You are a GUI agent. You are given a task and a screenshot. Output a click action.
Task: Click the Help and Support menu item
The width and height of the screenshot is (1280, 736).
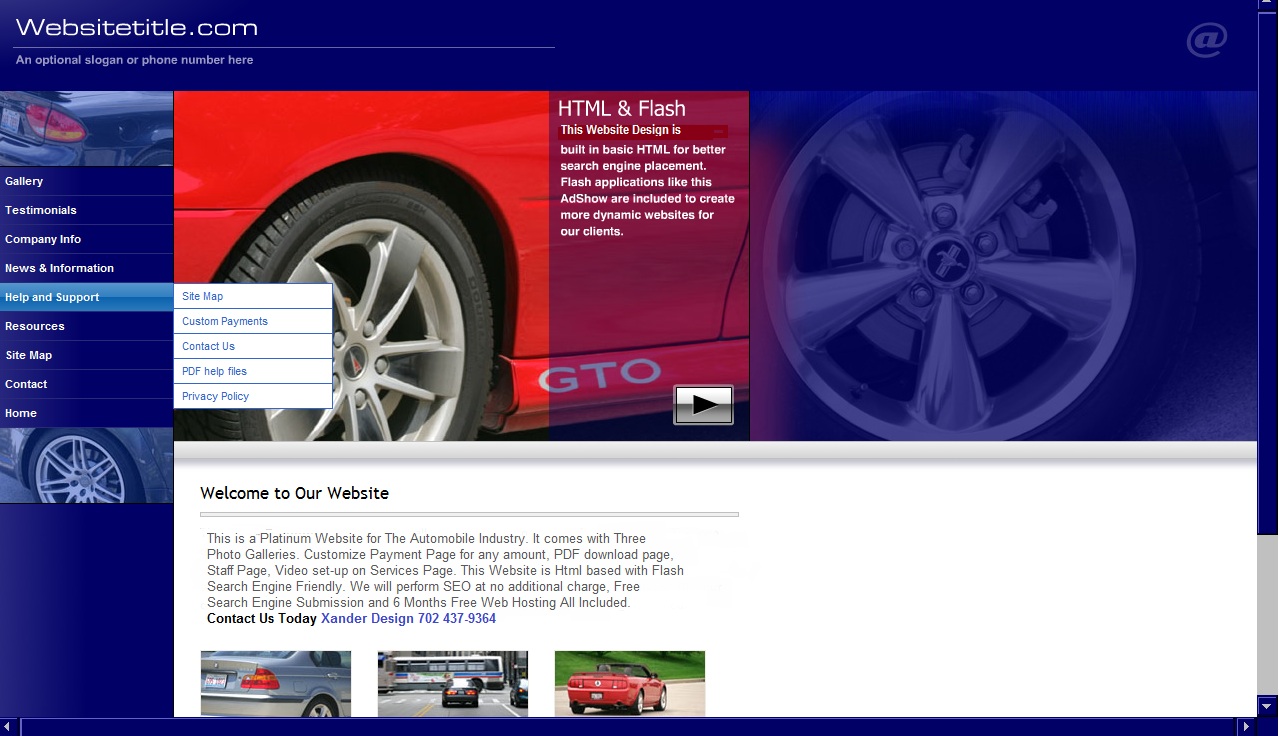pyautogui.click(x=87, y=297)
